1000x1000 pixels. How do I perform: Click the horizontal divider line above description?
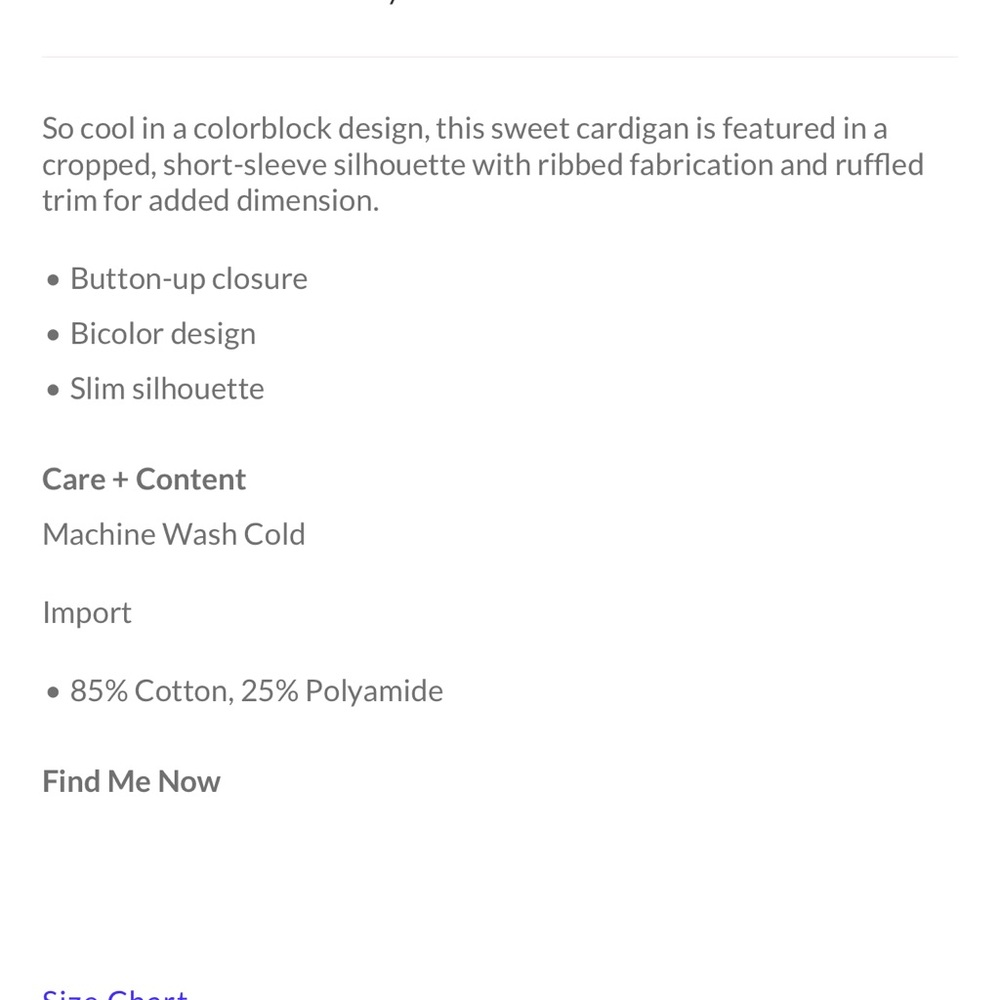(500, 57)
